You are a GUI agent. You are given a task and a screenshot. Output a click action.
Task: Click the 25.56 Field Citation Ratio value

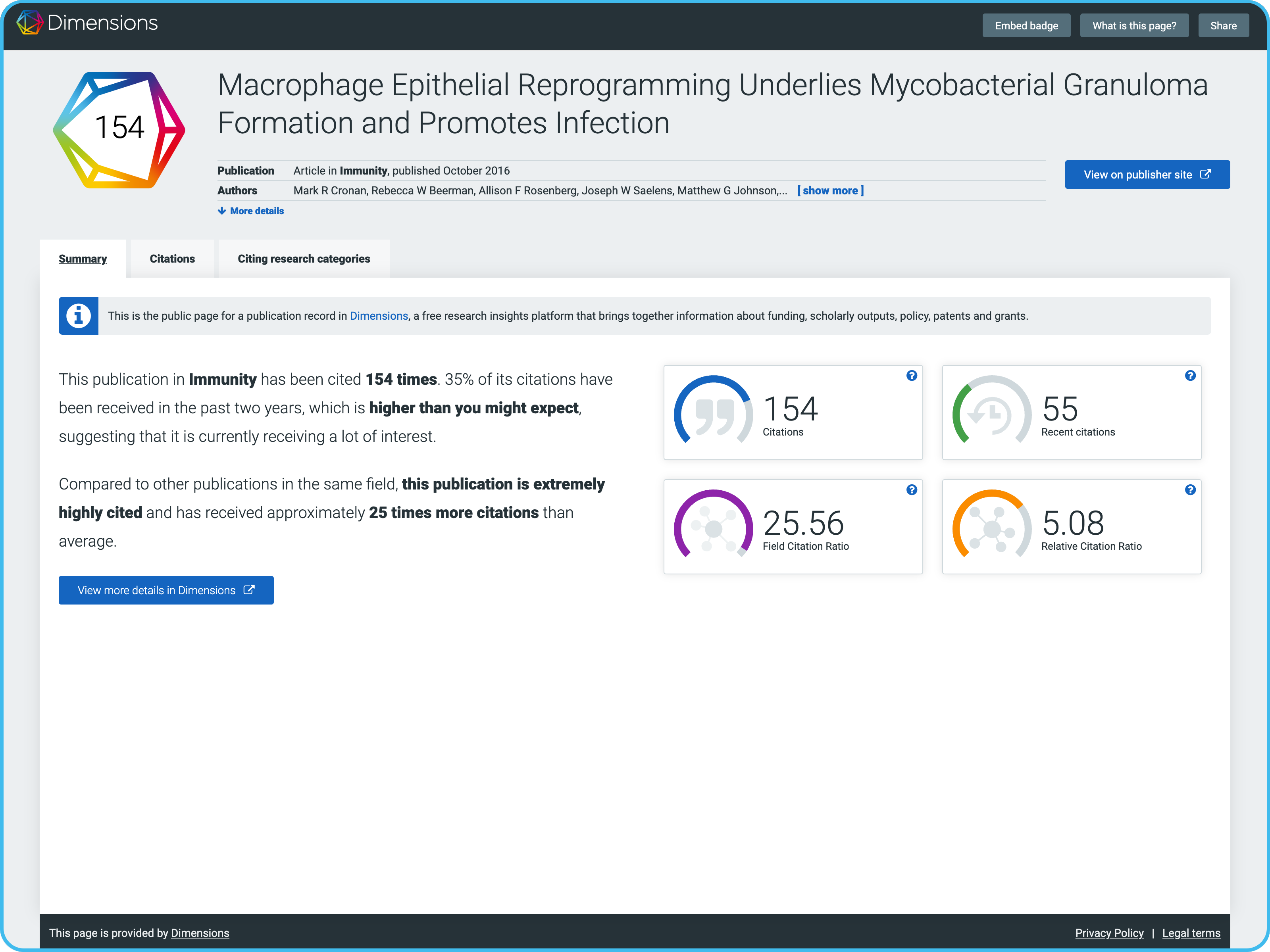(803, 523)
